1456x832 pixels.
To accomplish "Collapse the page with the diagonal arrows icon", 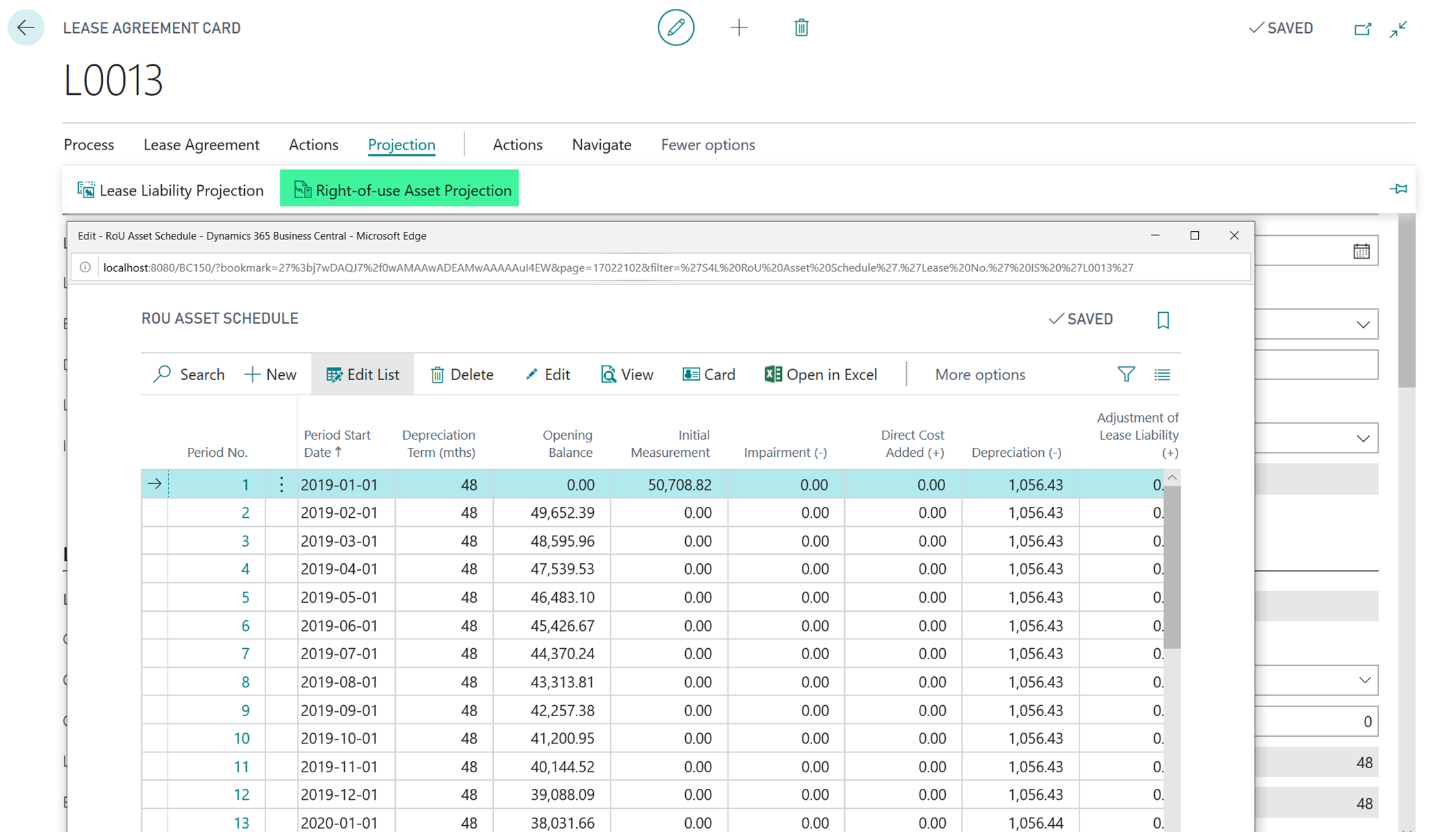I will pyautogui.click(x=1398, y=29).
